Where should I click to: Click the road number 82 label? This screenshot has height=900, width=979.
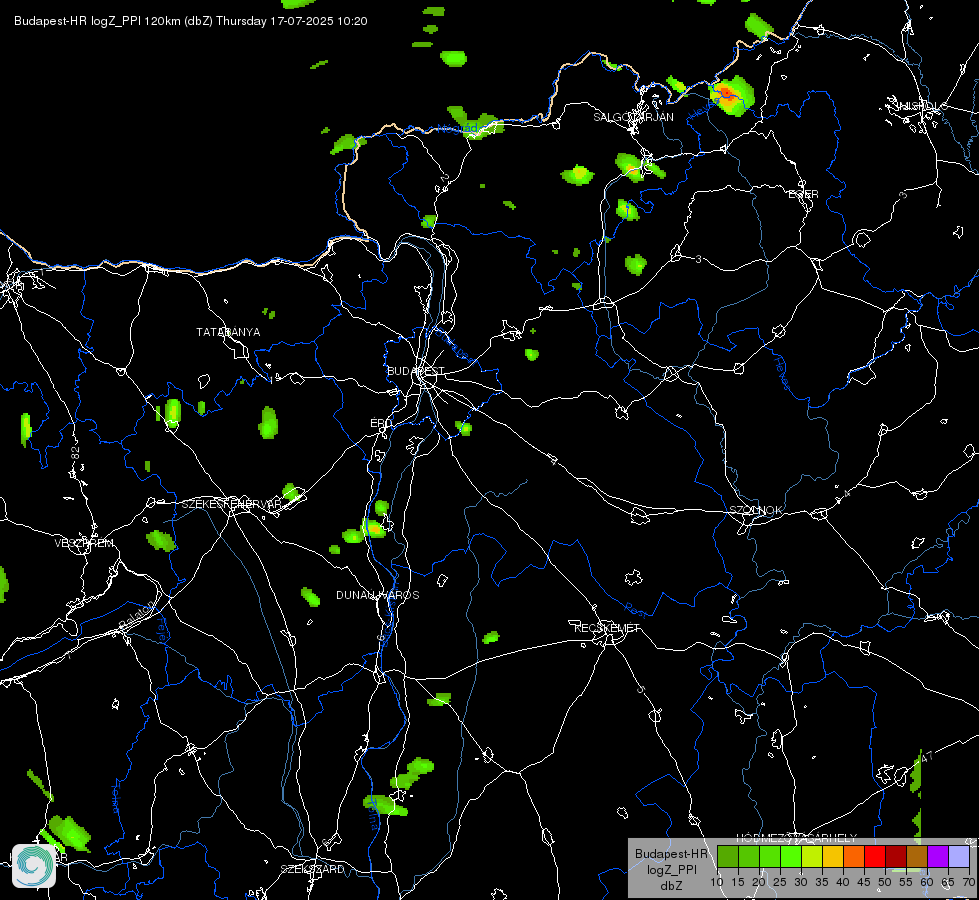[x=76, y=454]
